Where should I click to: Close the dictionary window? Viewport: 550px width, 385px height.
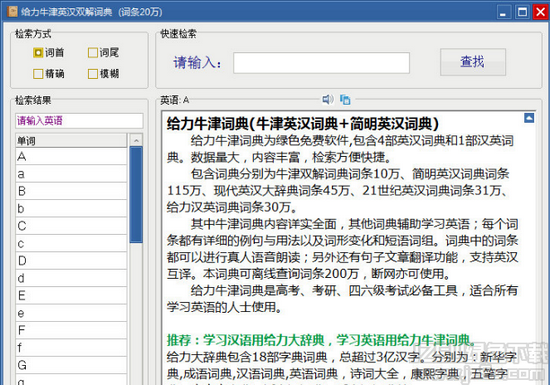coord(541,12)
